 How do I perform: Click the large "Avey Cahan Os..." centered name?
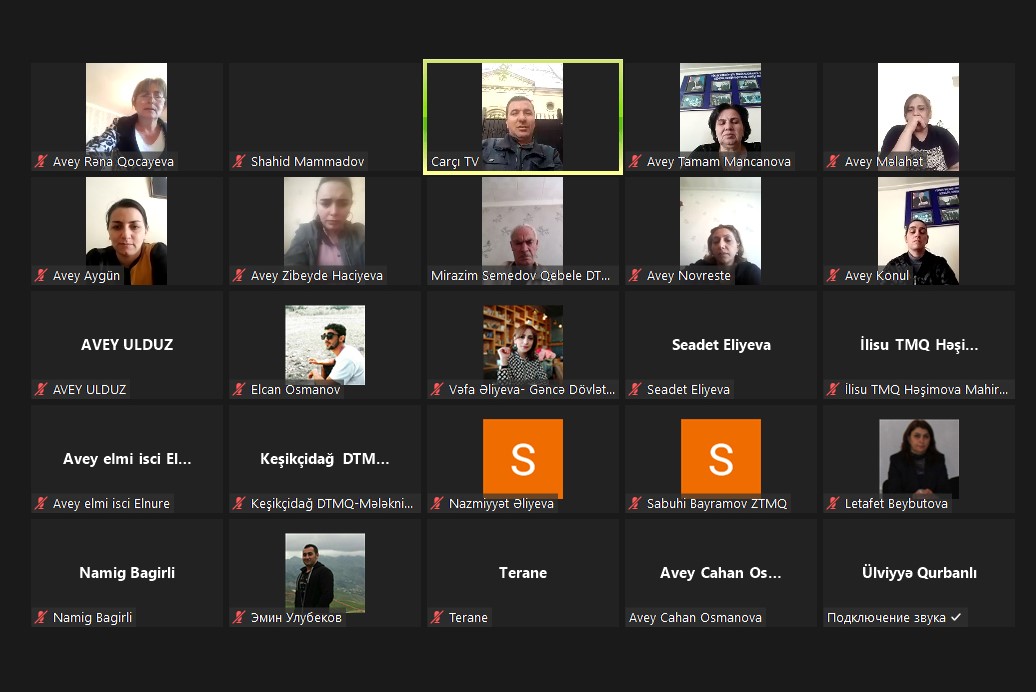(721, 572)
